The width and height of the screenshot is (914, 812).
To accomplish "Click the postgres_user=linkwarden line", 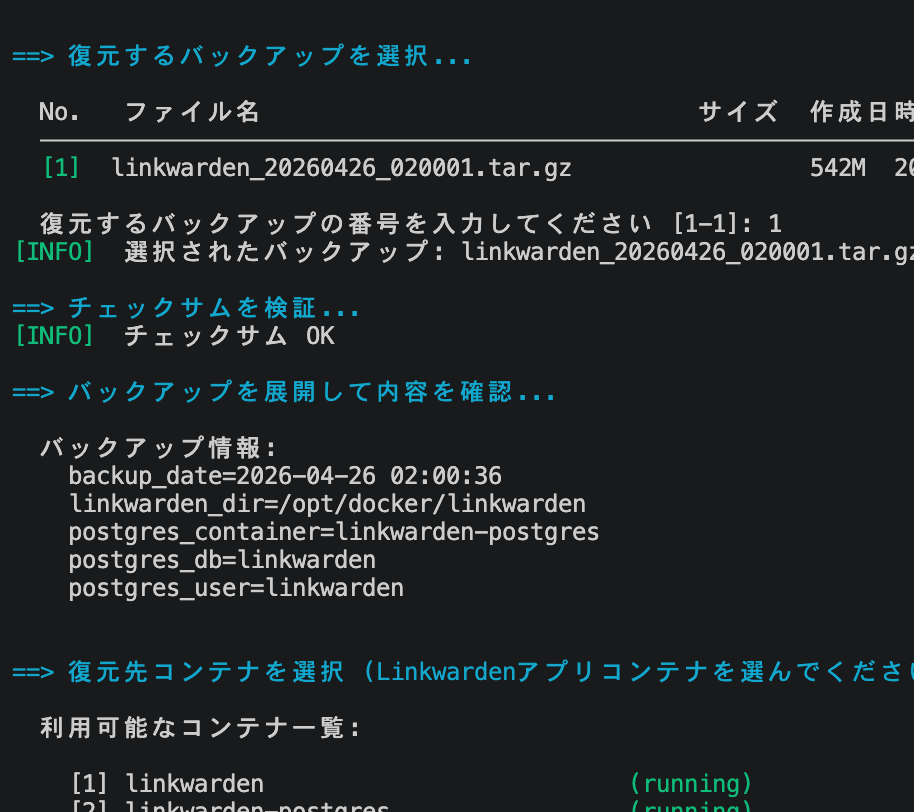I will (236, 587).
